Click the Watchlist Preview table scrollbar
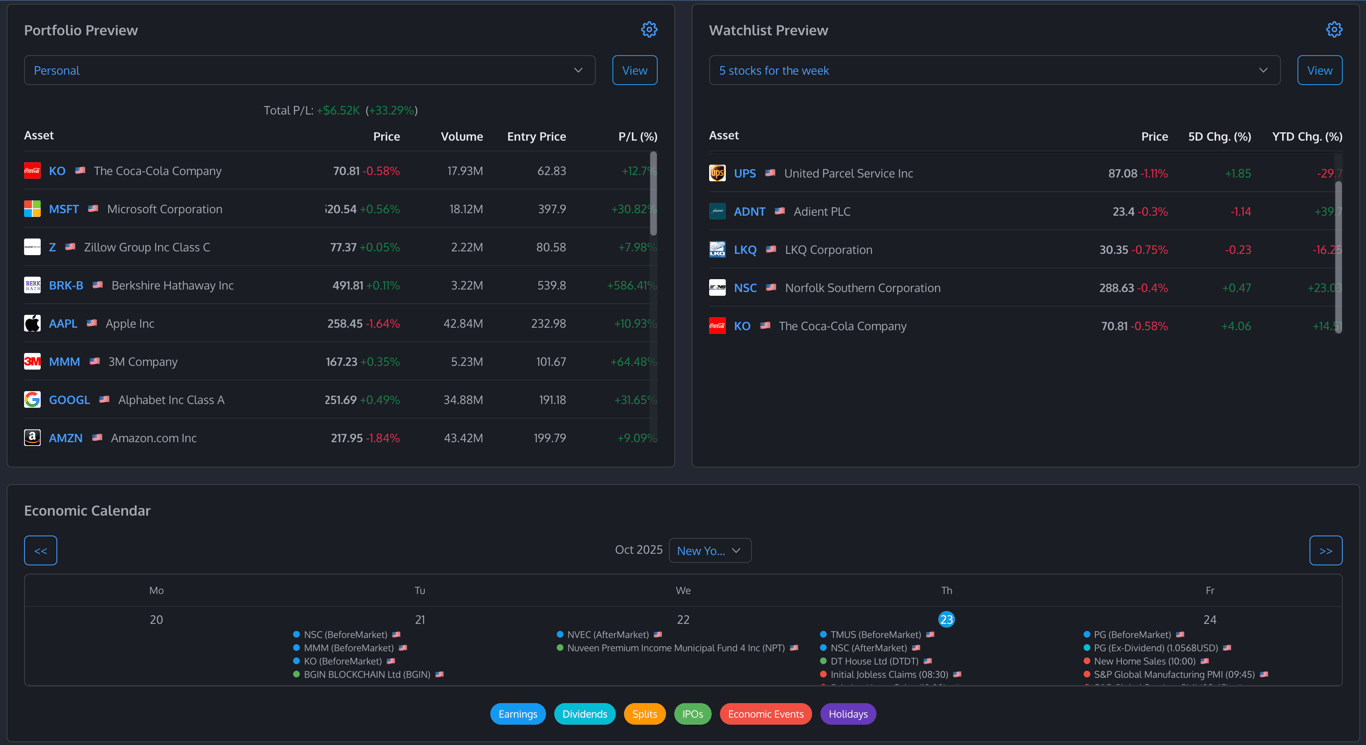 coord(1339,256)
